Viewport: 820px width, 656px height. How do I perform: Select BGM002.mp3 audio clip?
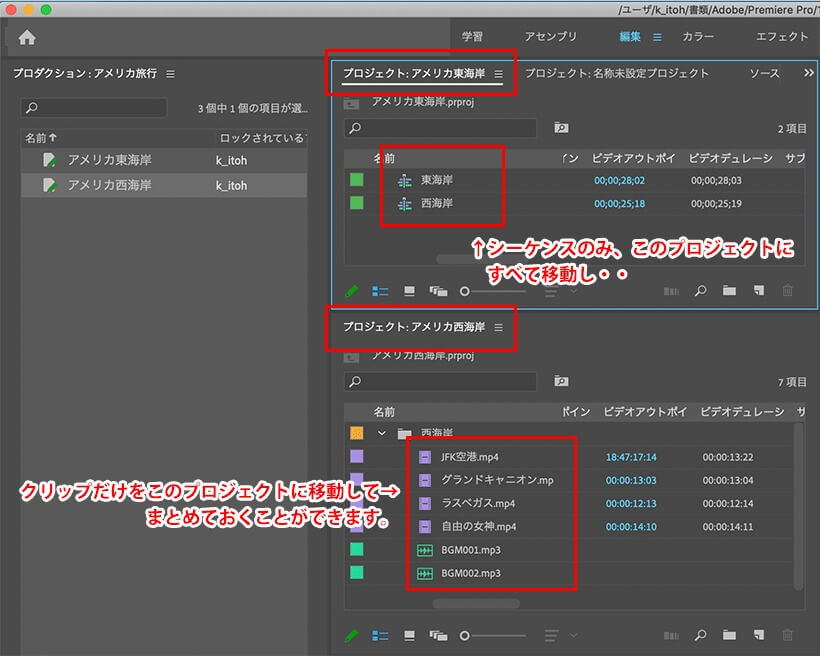471,573
